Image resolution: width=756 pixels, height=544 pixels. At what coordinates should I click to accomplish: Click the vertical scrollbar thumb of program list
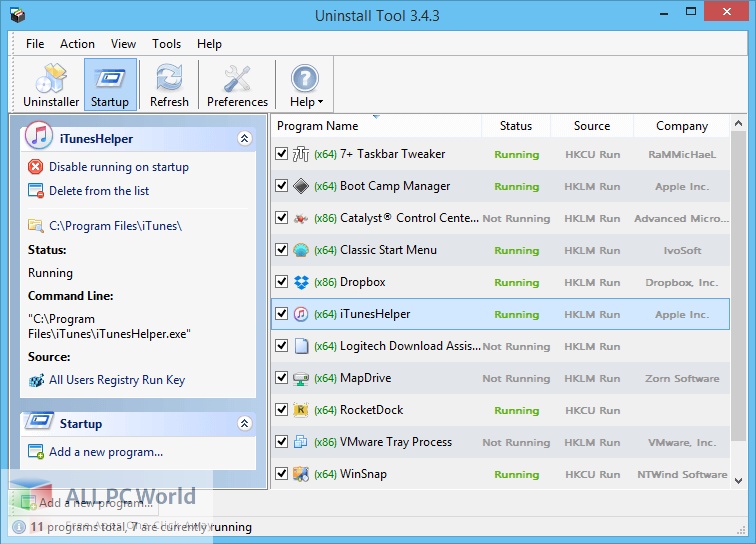738,286
